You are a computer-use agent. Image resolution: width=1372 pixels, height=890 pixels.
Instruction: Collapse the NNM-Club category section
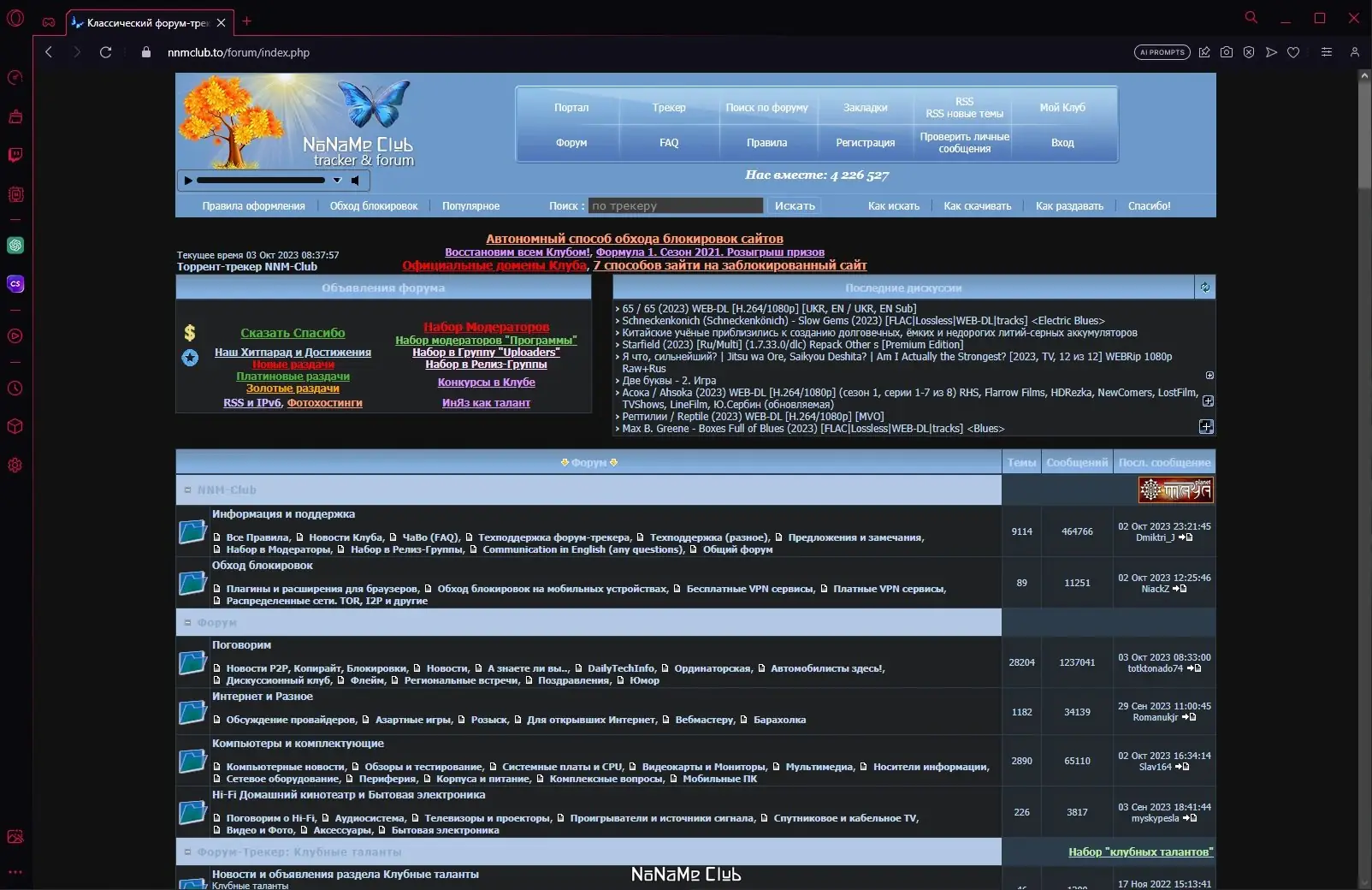[x=187, y=490]
